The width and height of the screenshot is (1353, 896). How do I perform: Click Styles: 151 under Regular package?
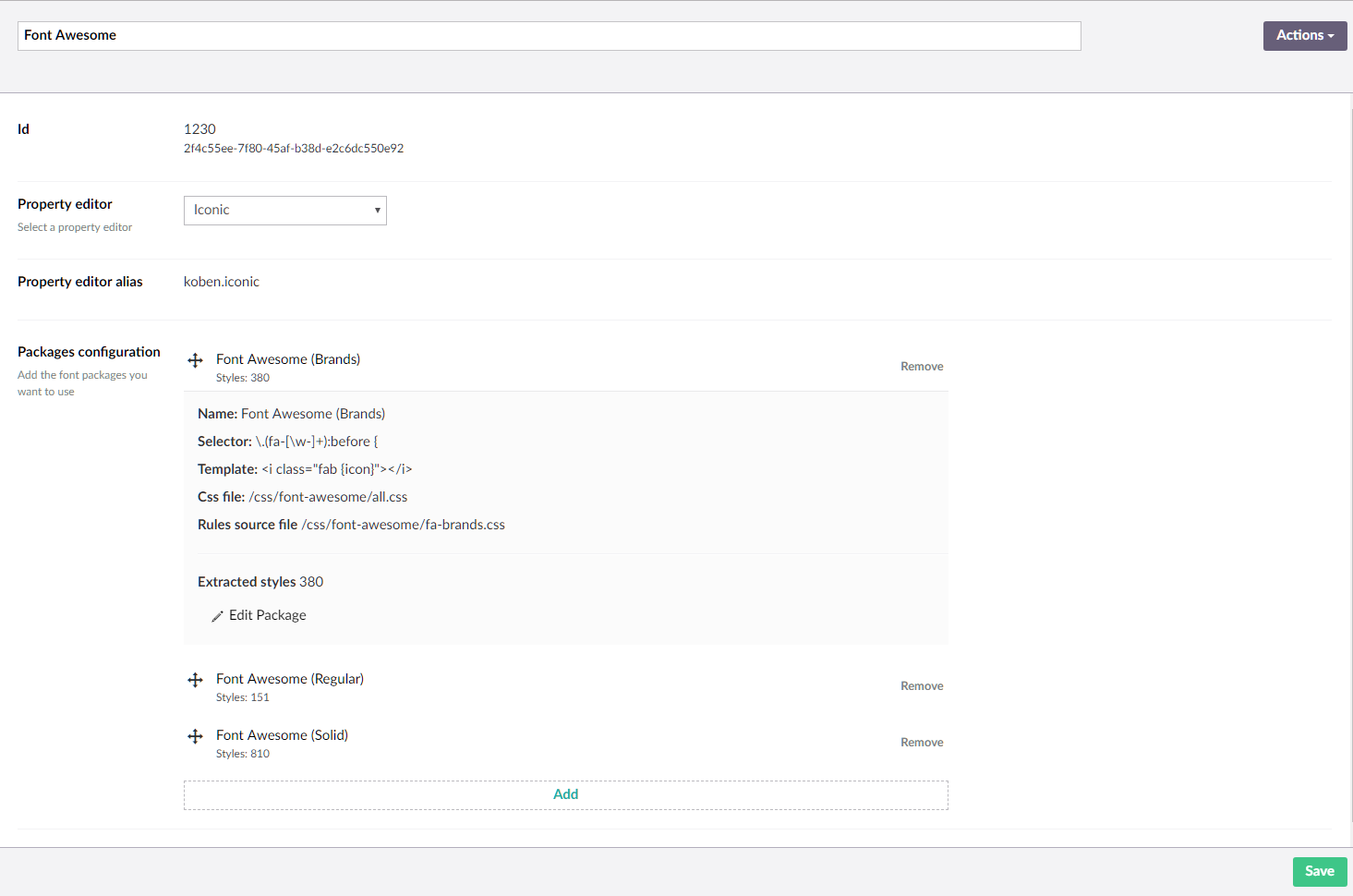[243, 697]
